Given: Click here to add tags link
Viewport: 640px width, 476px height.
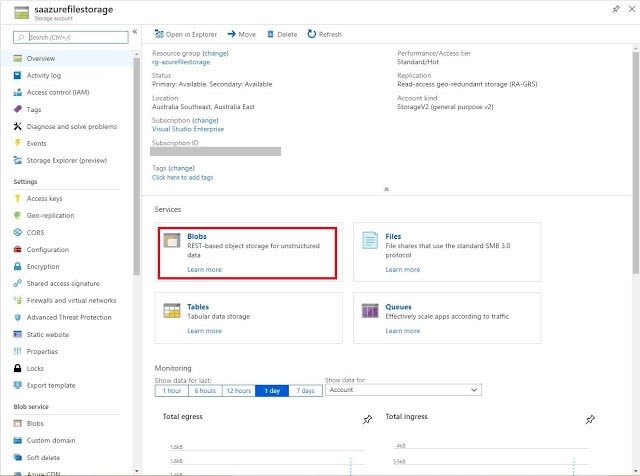Looking at the screenshot, I should coord(182,178).
